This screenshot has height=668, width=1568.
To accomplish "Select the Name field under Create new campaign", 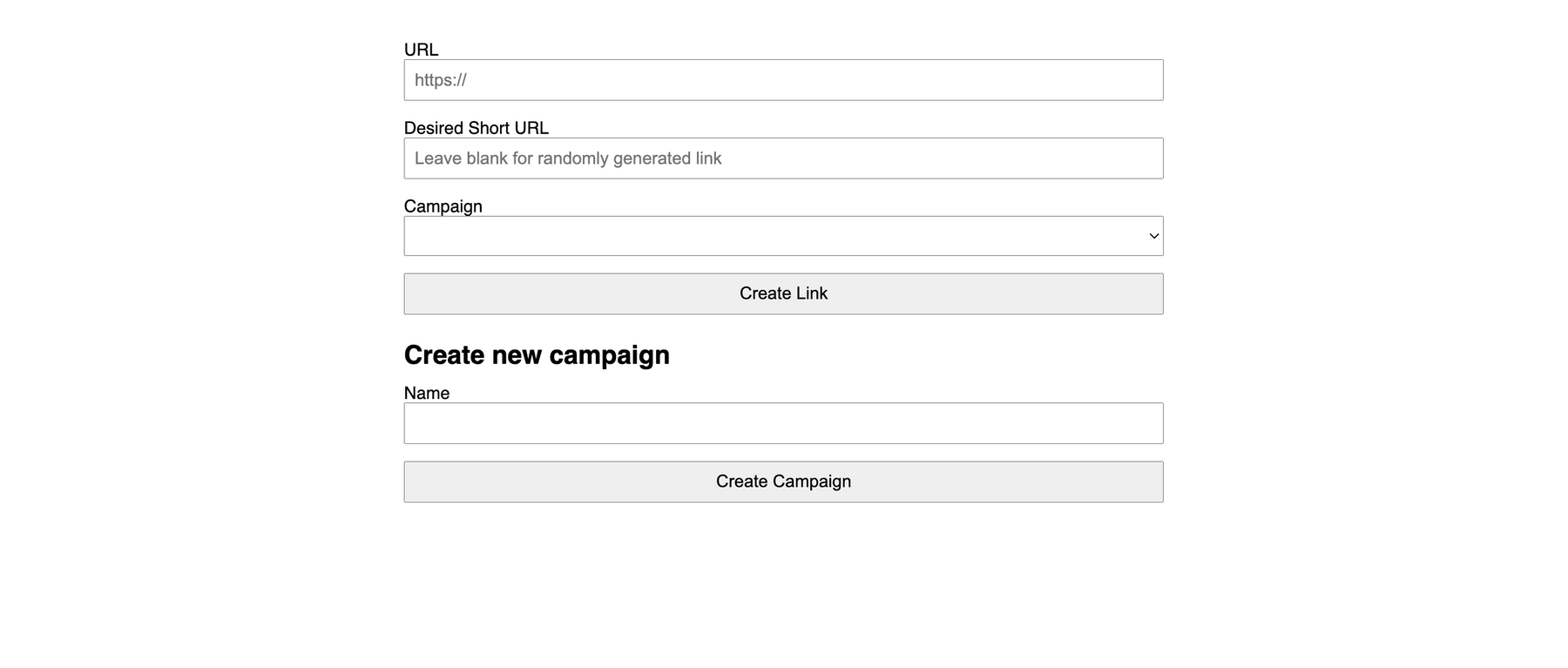I will (x=783, y=423).
